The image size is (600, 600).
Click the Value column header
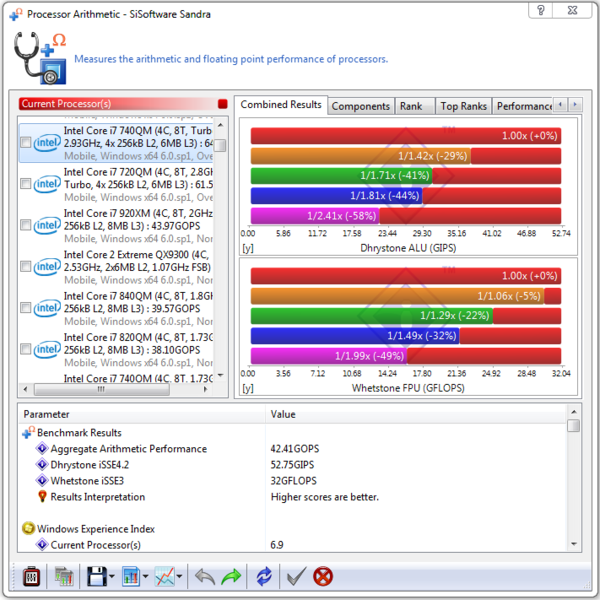(x=416, y=414)
